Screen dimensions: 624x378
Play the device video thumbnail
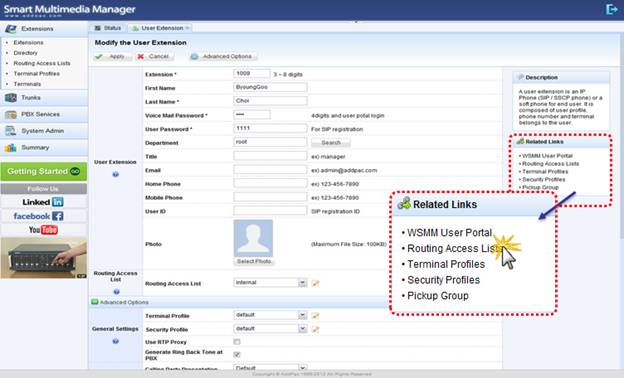(44, 258)
